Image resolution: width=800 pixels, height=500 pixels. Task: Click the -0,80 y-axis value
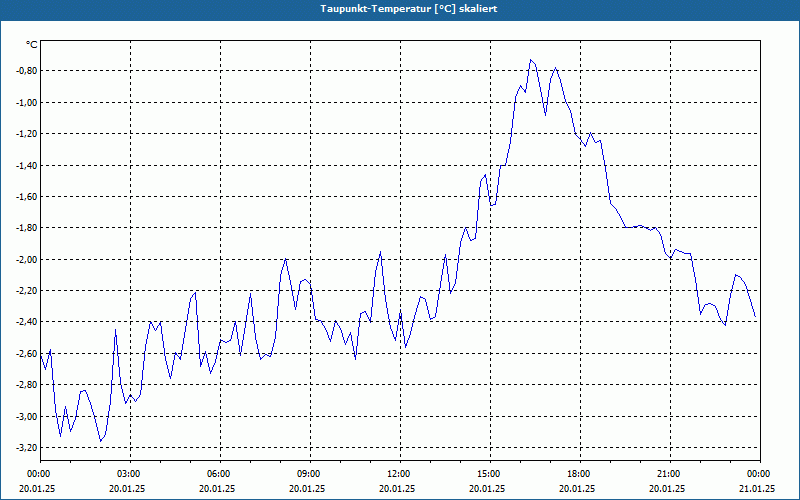click(x=27, y=71)
